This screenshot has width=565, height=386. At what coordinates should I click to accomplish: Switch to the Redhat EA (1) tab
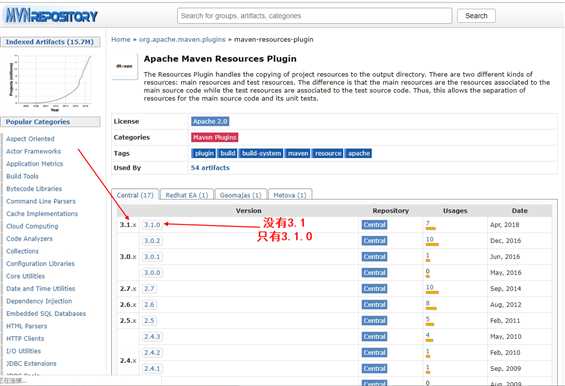tap(187, 195)
